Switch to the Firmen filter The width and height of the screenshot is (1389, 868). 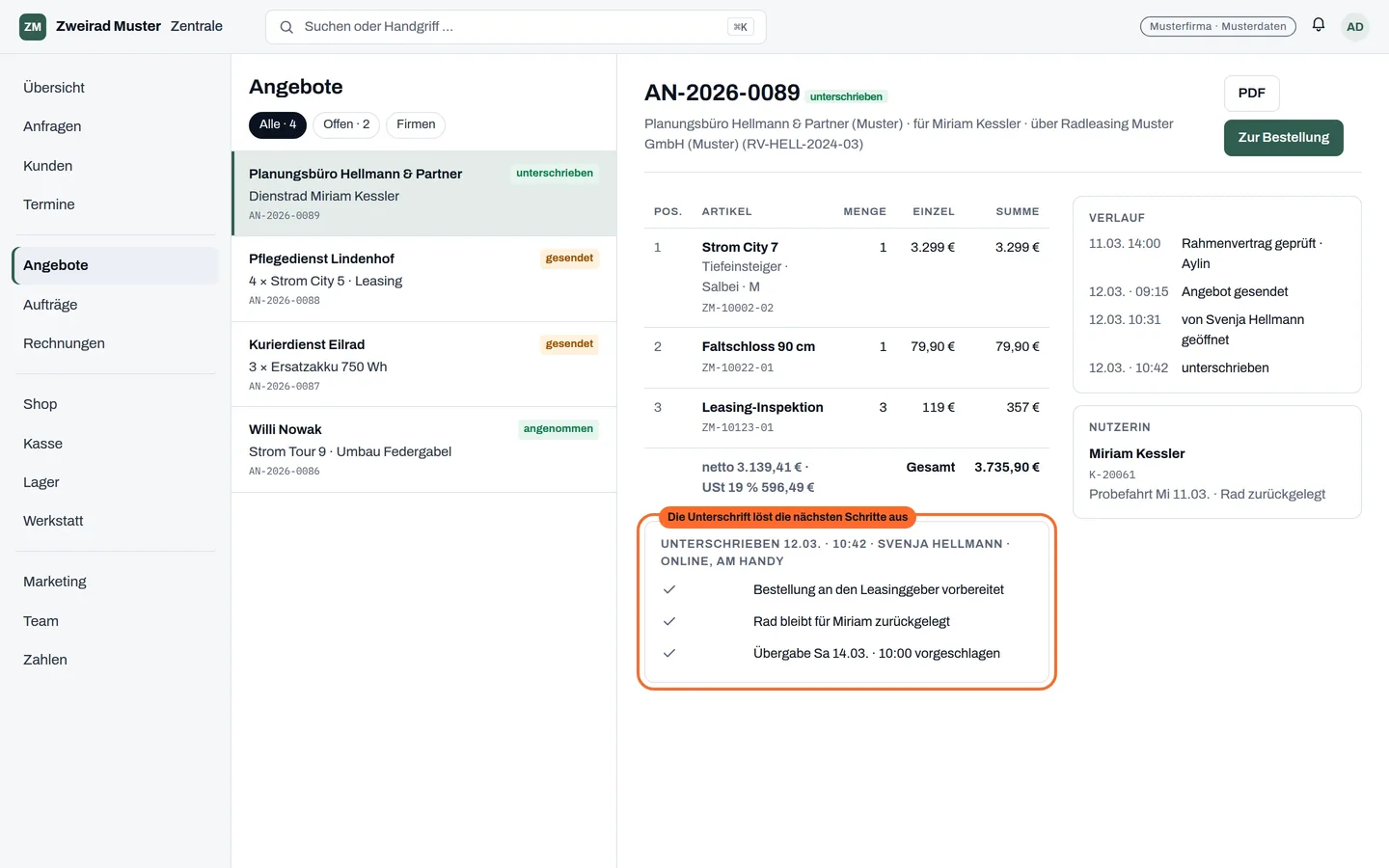click(x=416, y=124)
